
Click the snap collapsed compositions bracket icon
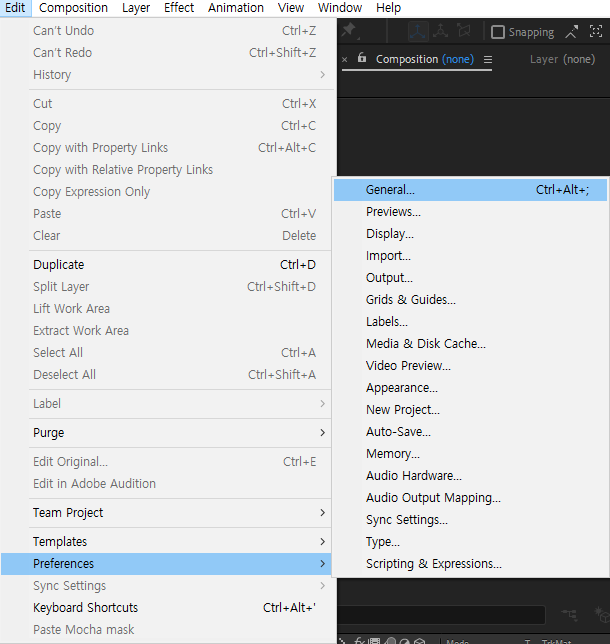tap(596, 31)
